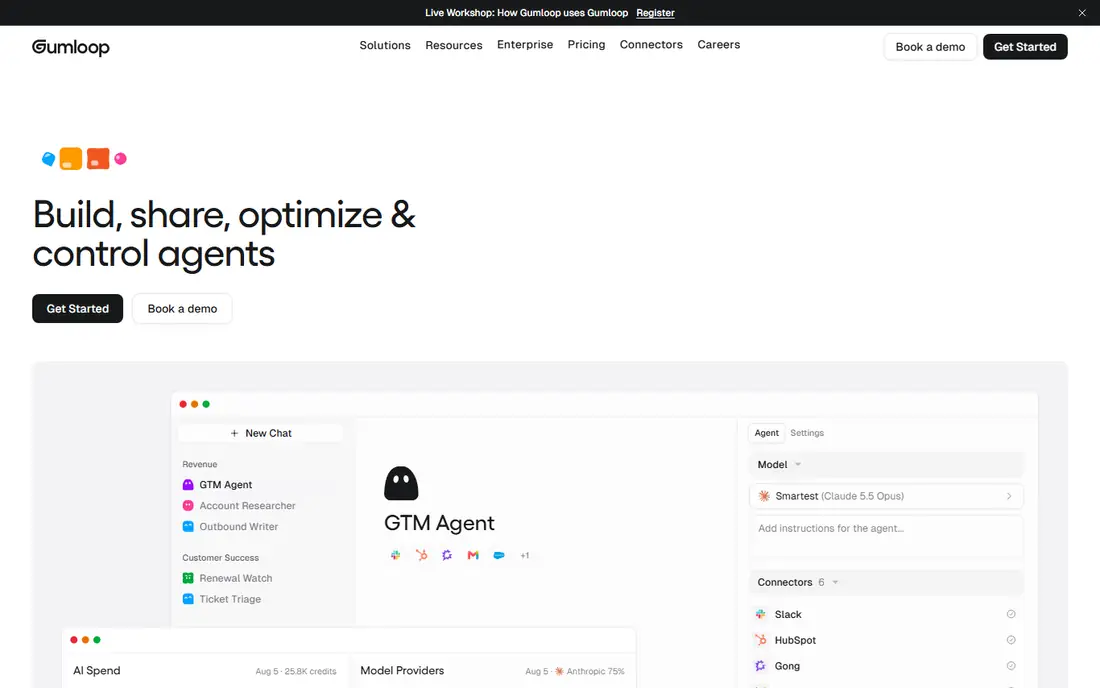Image resolution: width=1100 pixels, height=688 pixels.
Task: Click the Slack logo in the Connectors list
Action: pyautogui.click(x=760, y=614)
